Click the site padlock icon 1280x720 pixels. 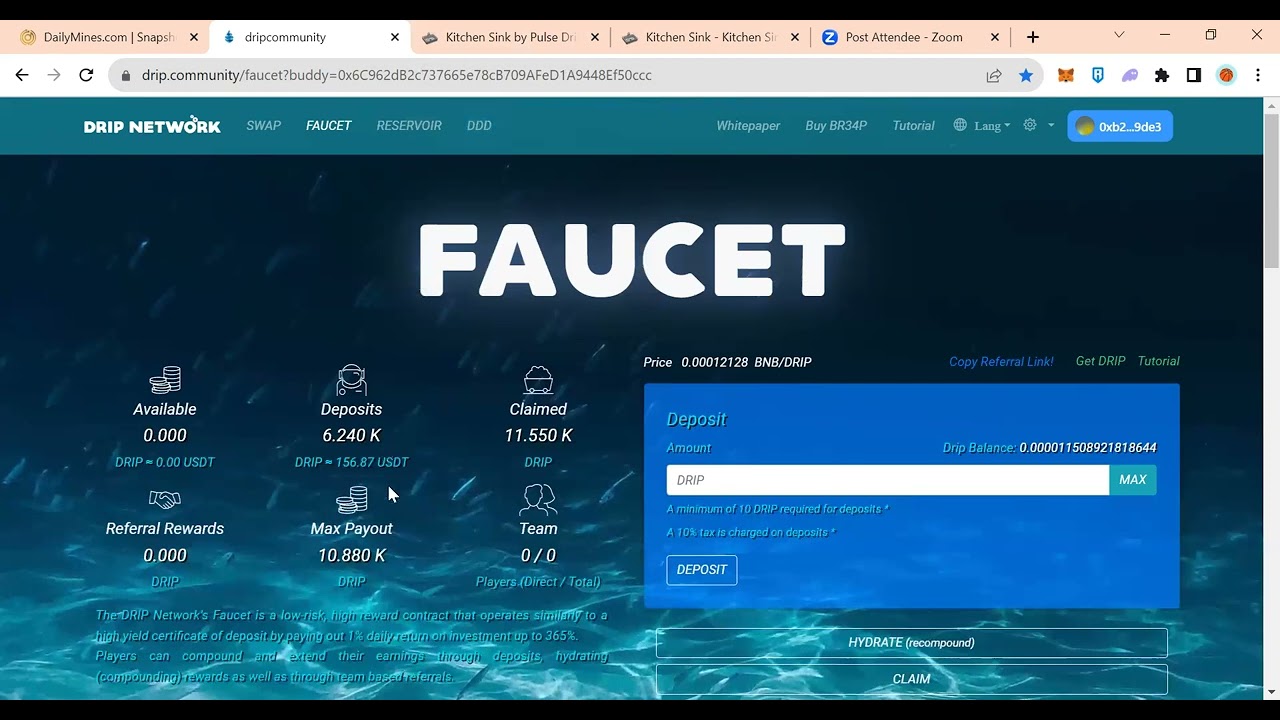(125, 75)
